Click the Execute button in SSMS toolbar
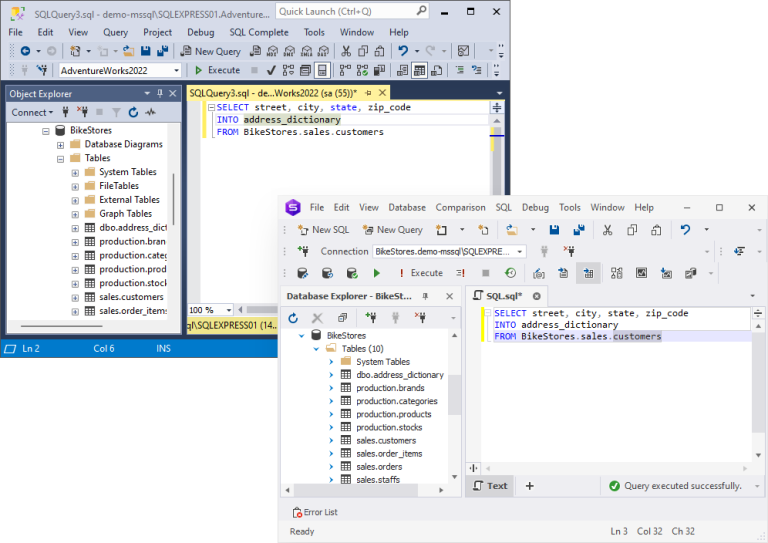This screenshot has height=543, width=768. pos(217,70)
